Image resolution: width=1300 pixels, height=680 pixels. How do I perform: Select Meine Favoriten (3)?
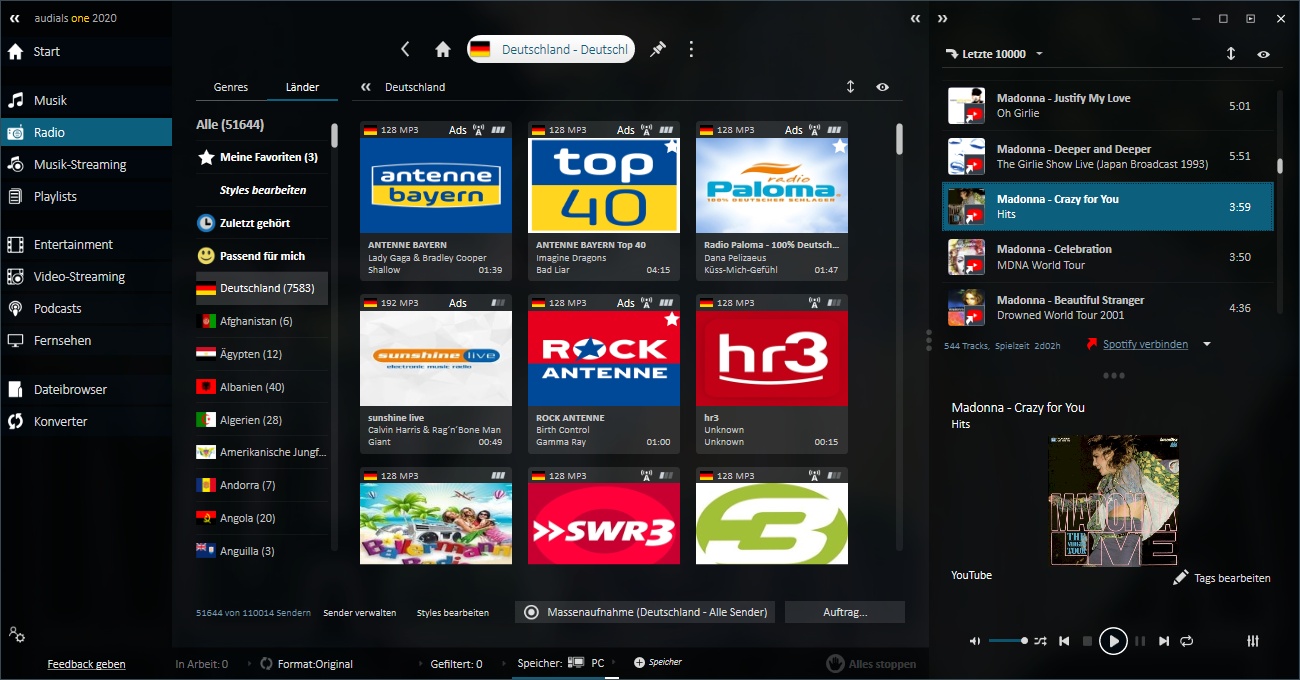pyautogui.click(x=262, y=157)
